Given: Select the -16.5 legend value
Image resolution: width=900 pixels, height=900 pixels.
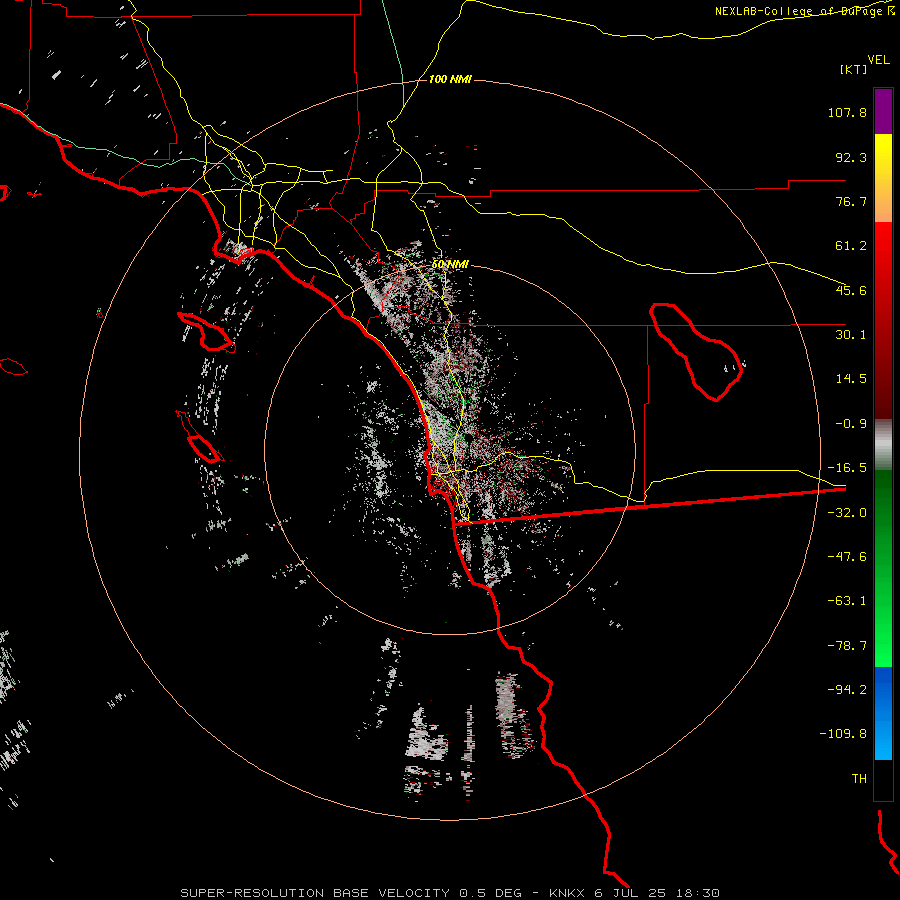Looking at the screenshot, I should 847,468.
